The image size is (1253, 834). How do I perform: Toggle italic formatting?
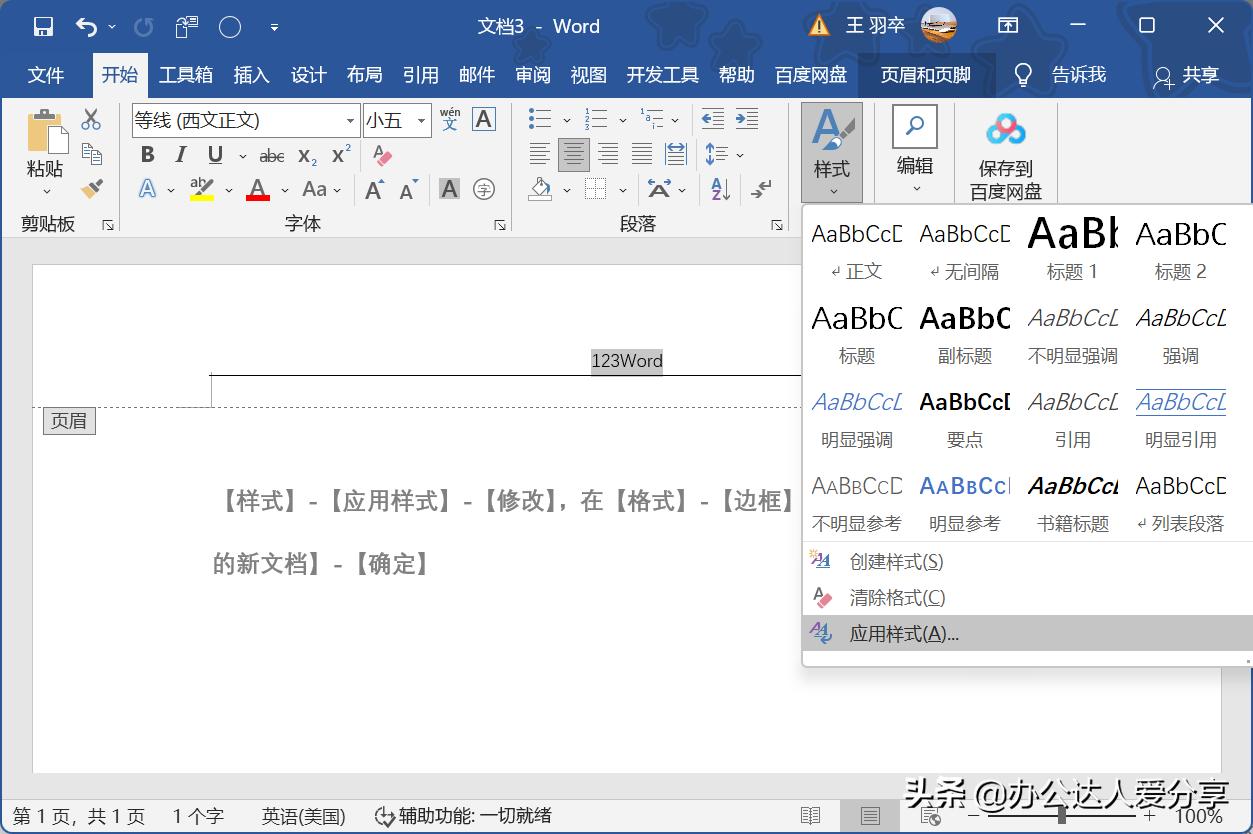click(x=181, y=154)
